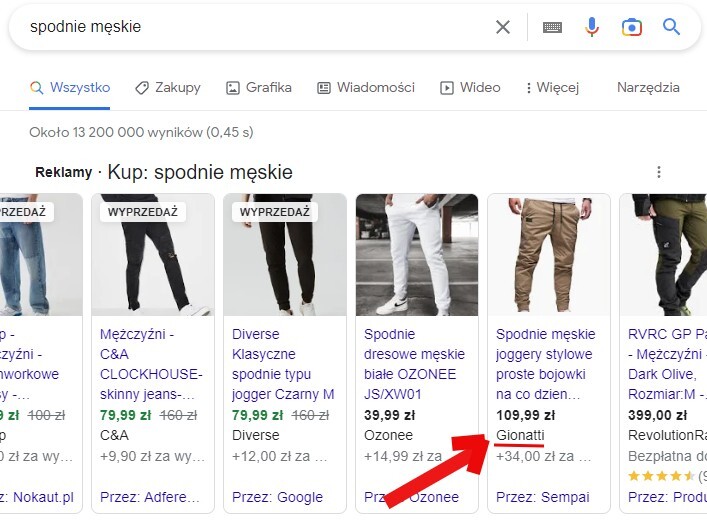Open the beige jogger pants image
Screen dimensions: 707x522
tap(548, 255)
